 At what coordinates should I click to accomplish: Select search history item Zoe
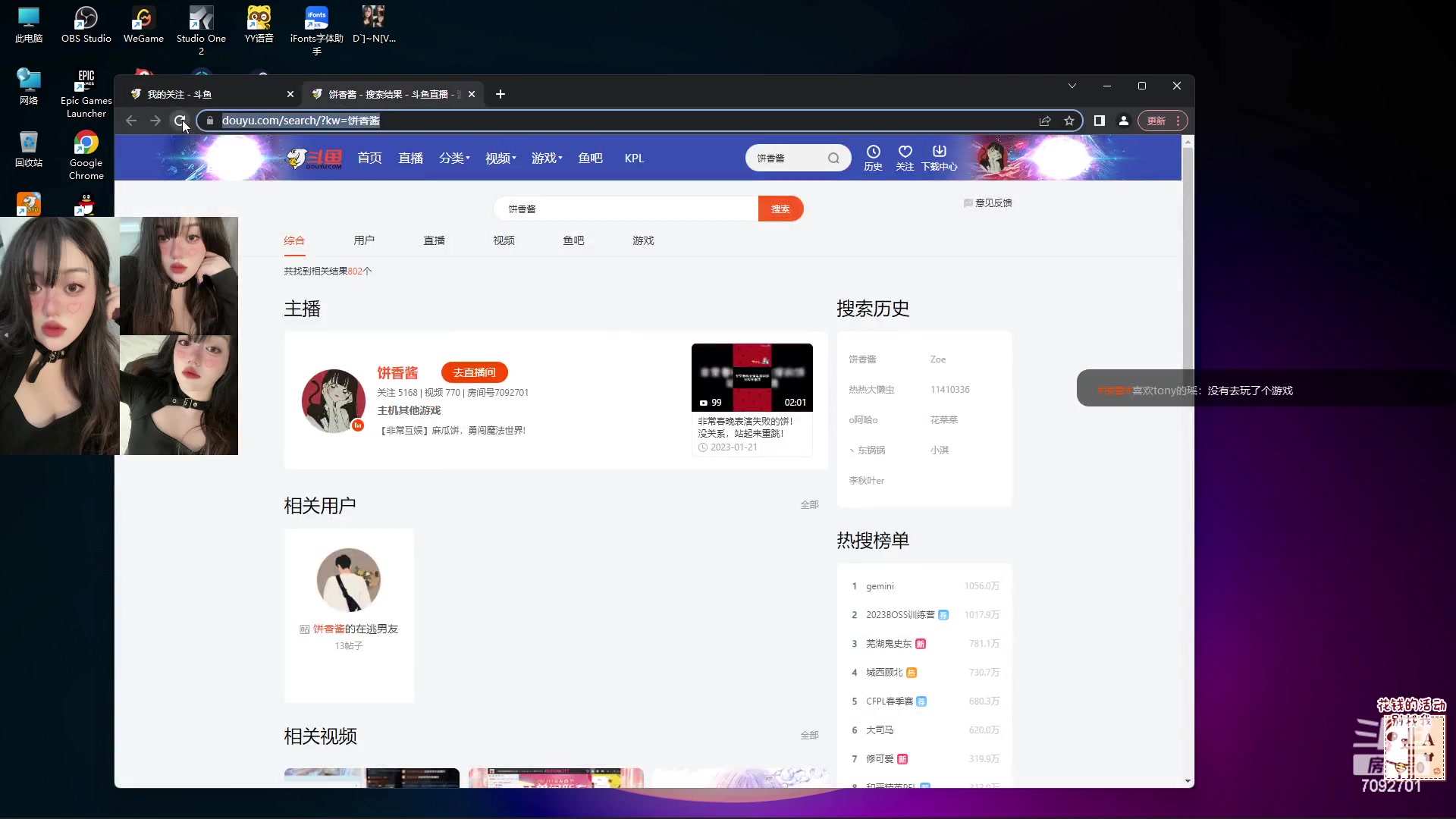(938, 359)
